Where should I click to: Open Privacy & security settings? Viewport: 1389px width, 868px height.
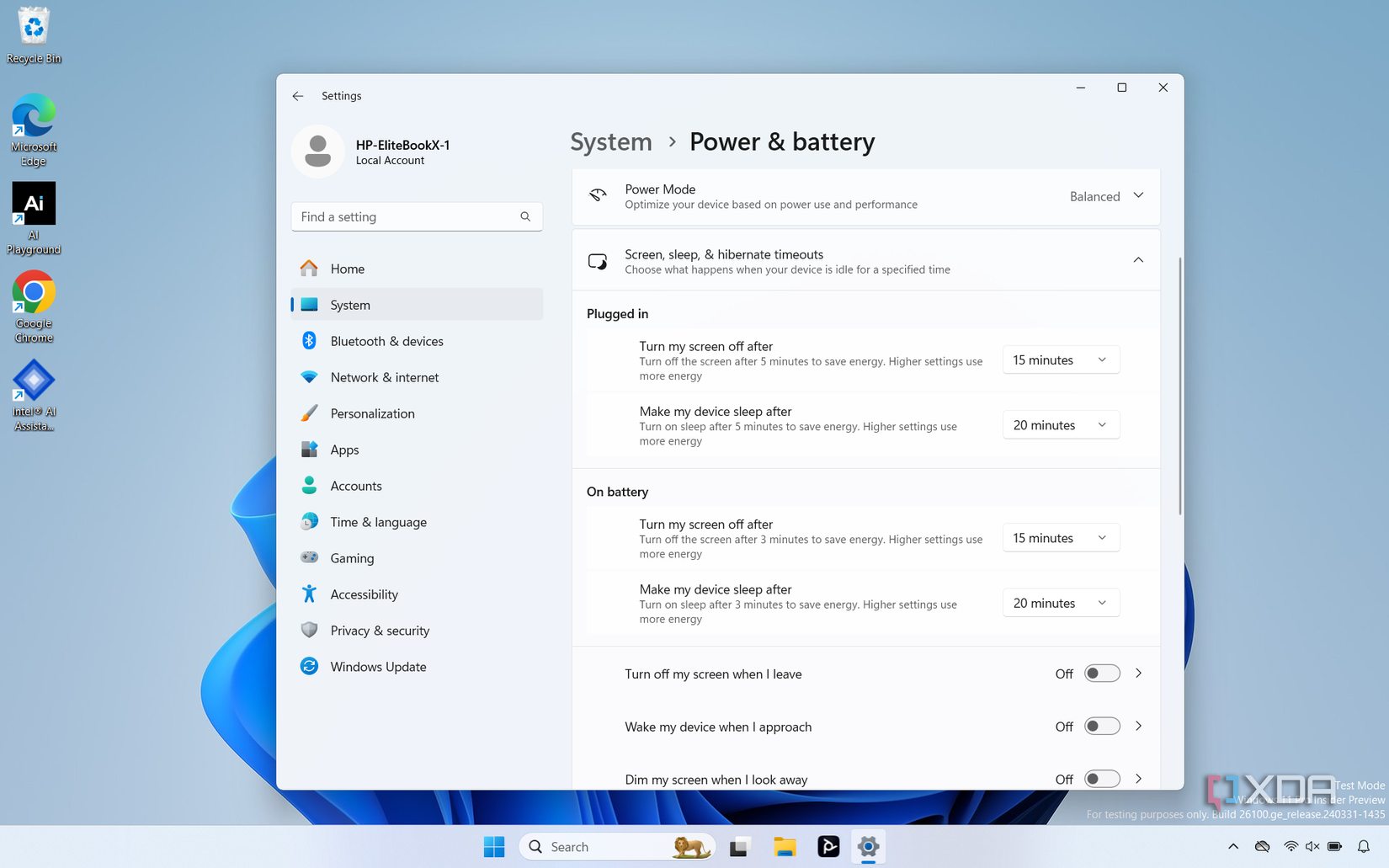pos(380,631)
